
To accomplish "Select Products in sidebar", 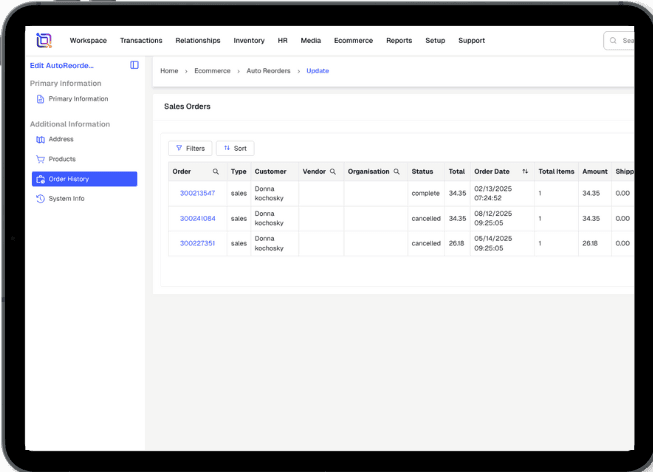I will point(62,159).
